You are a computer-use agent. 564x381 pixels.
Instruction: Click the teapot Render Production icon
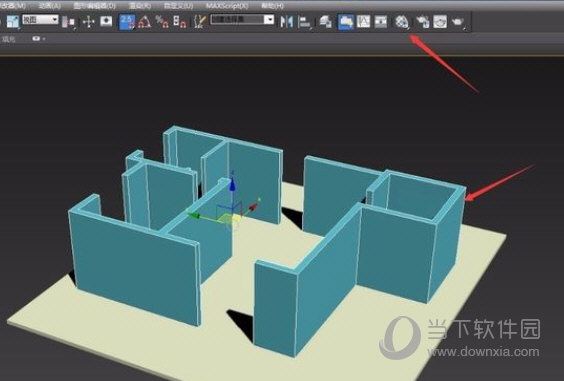click(459, 22)
